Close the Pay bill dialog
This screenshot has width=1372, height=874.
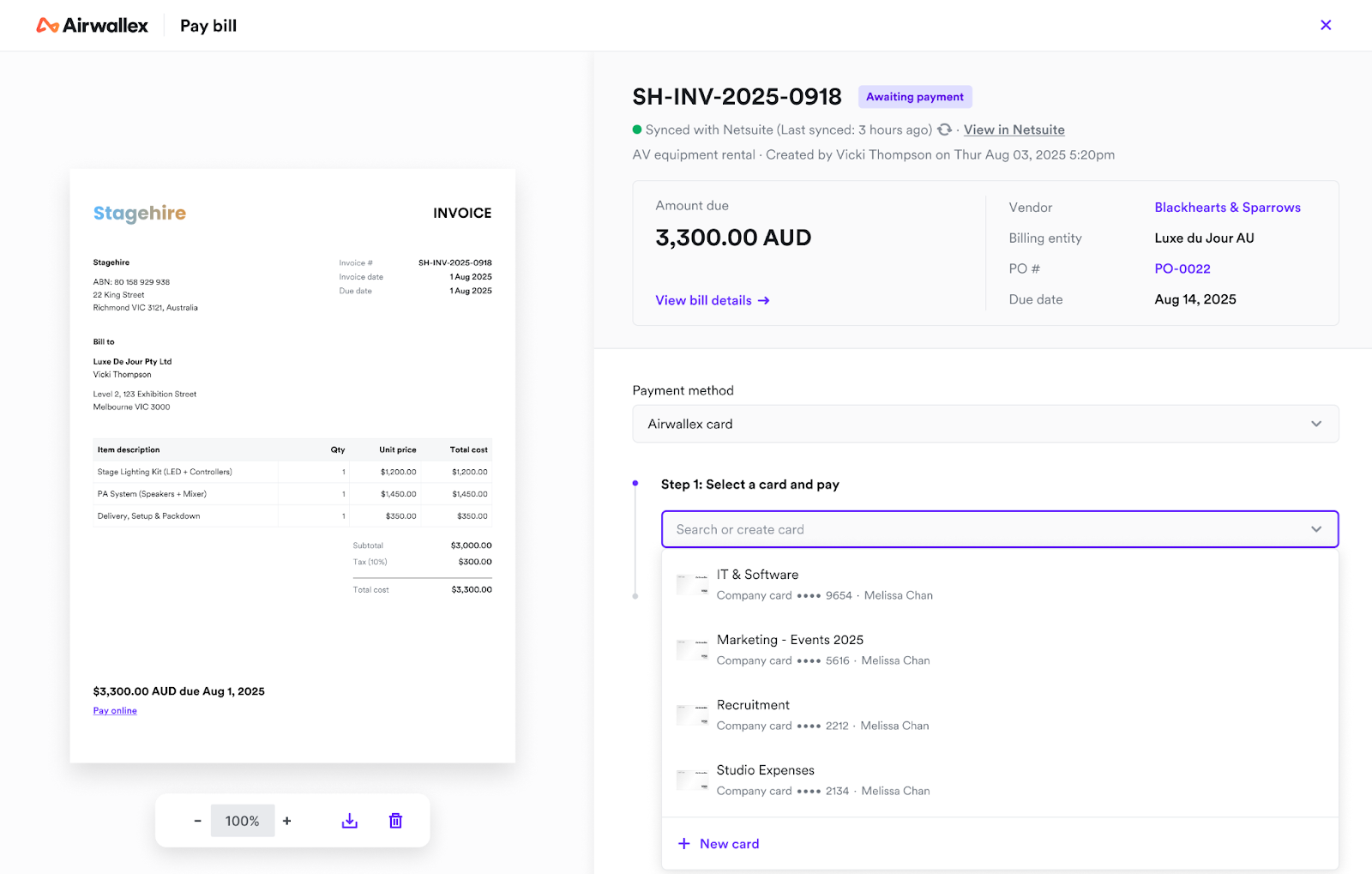[x=1325, y=25]
